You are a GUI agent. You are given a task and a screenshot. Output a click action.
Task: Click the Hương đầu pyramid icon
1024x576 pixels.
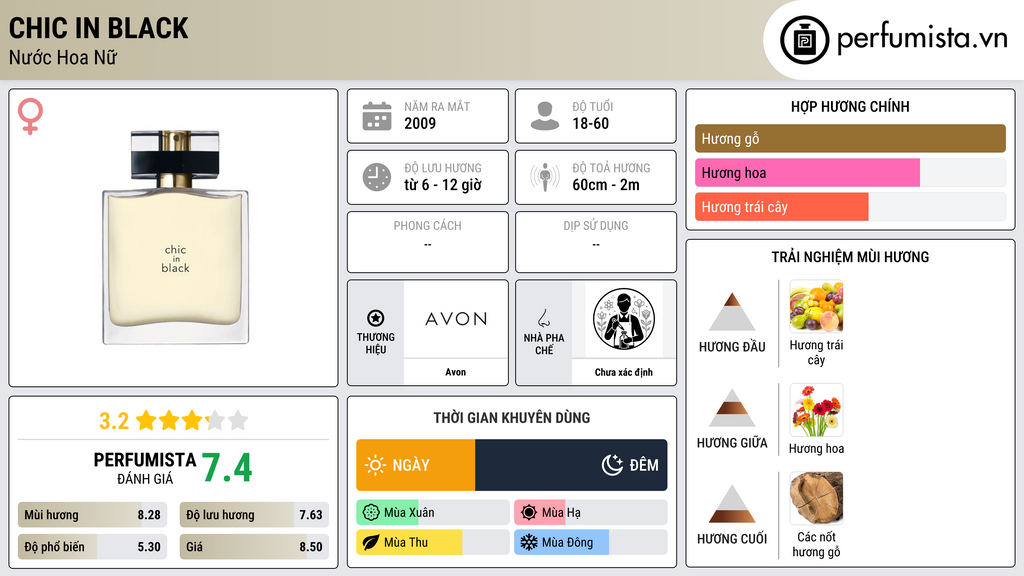point(732,312)
